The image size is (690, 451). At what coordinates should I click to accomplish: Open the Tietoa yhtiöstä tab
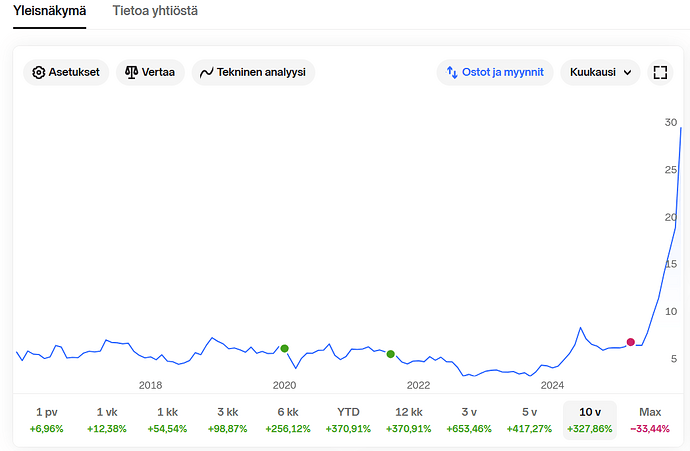pos(154,11)
